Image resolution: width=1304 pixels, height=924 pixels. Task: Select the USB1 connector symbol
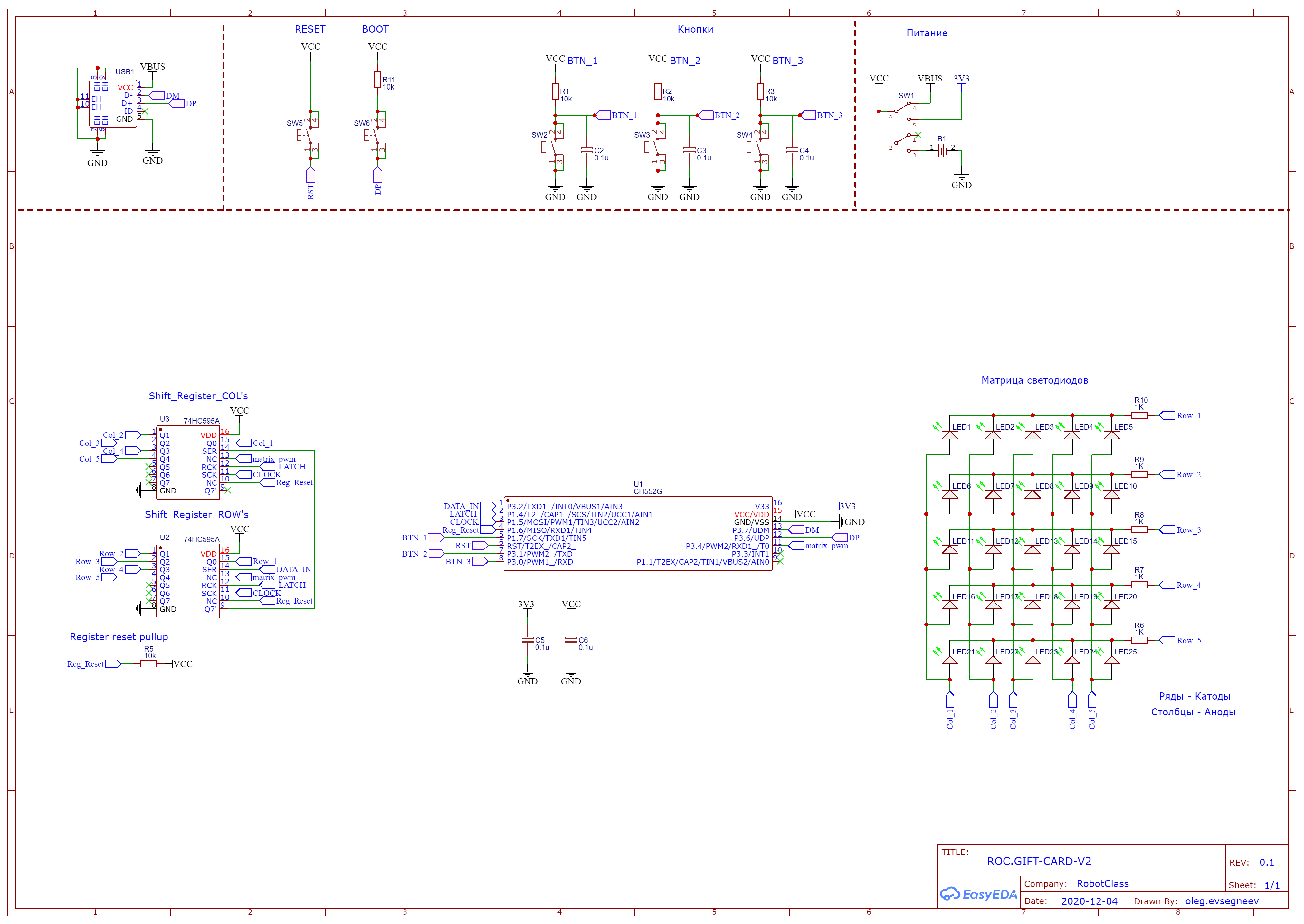(113, 103)
